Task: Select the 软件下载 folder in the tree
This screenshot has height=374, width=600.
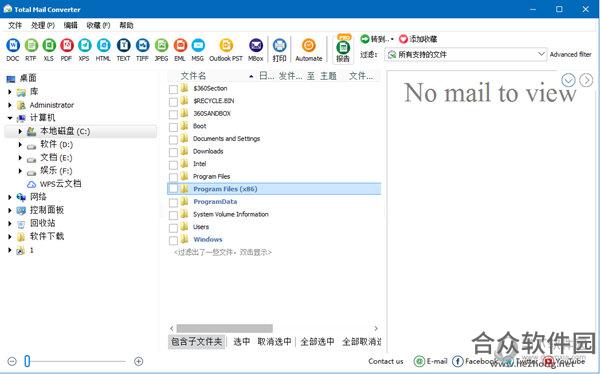Action: click(x=47, y=237)
